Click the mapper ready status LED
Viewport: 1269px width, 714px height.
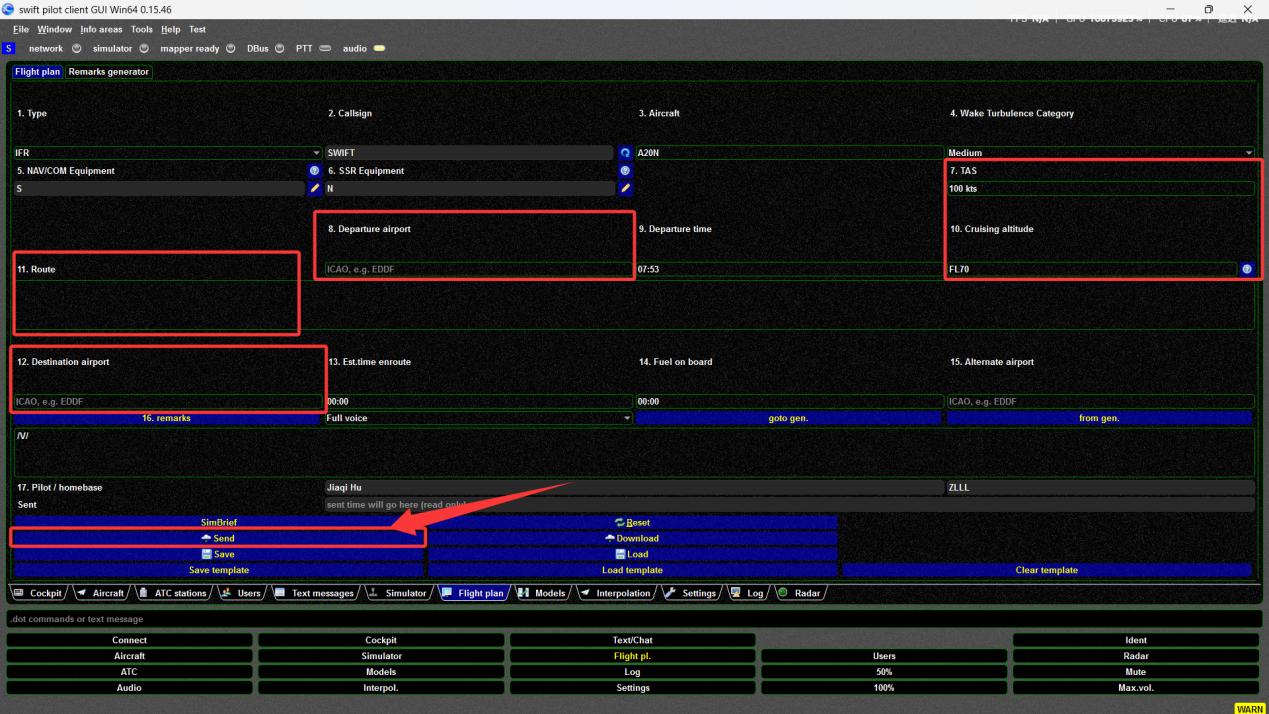[231, 48]
